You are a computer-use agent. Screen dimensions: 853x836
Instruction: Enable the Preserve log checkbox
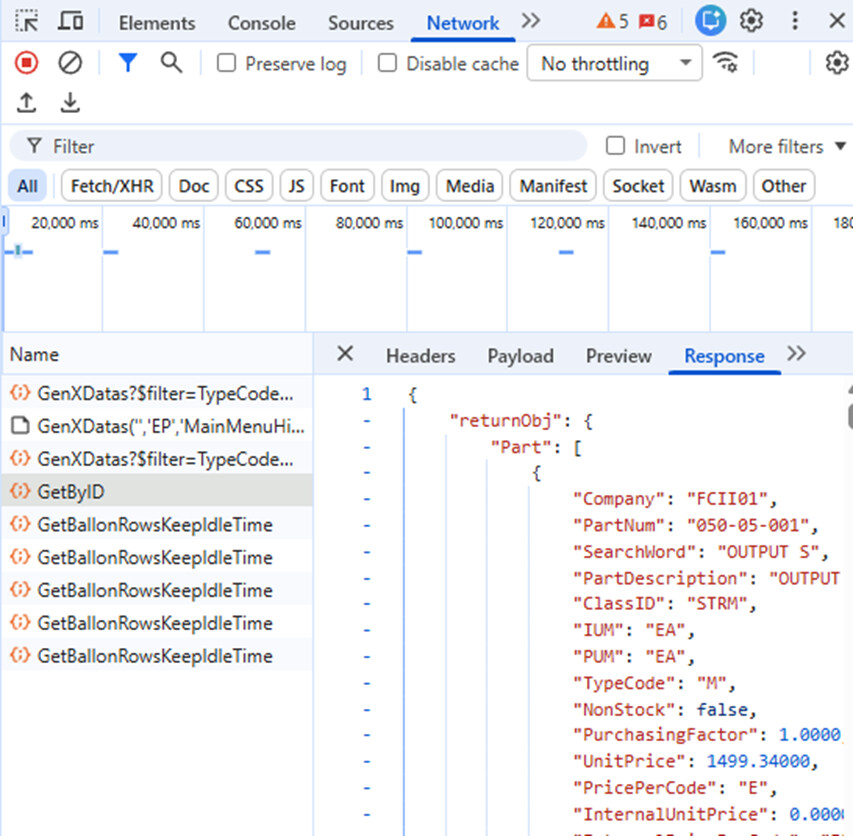coord(227,64)
